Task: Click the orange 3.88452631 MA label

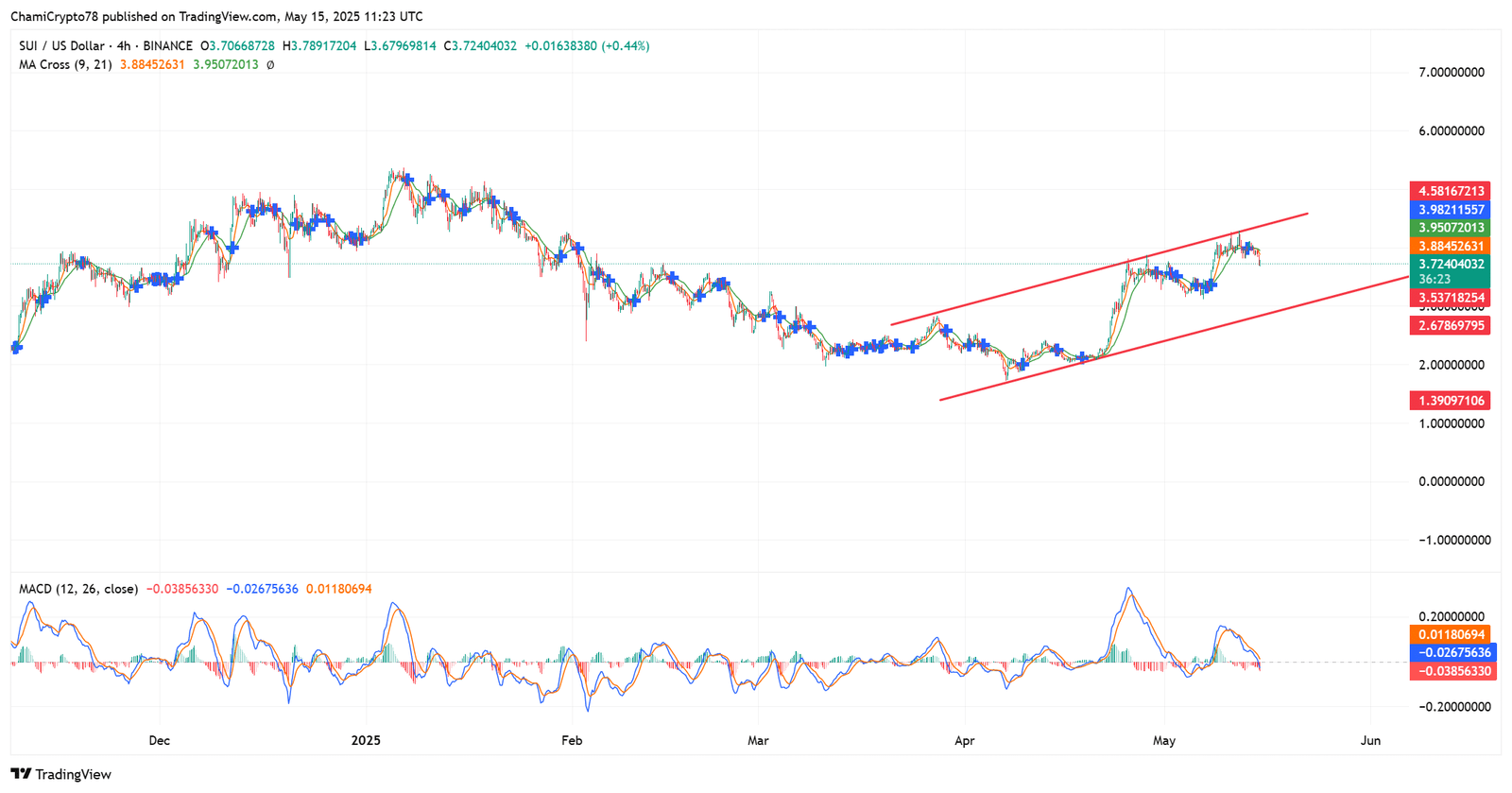Action: (1450, 247)
